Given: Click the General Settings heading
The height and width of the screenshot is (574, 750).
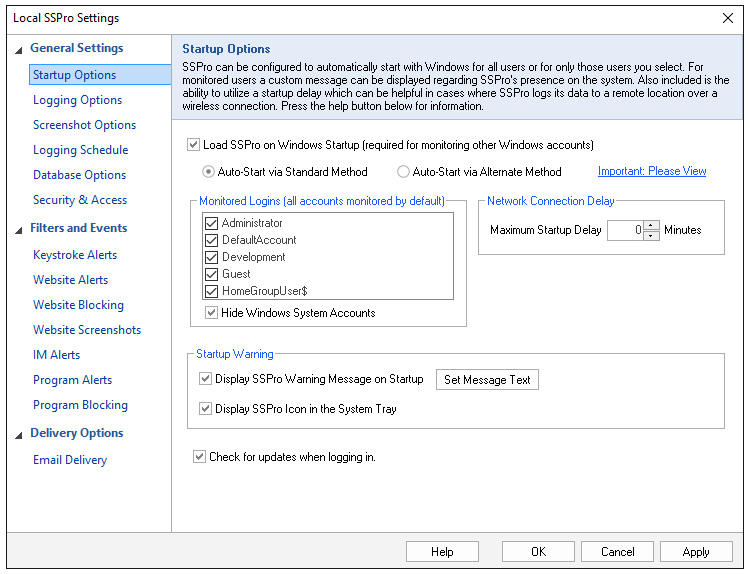Looking at the screenshot, I should (77, 48).
